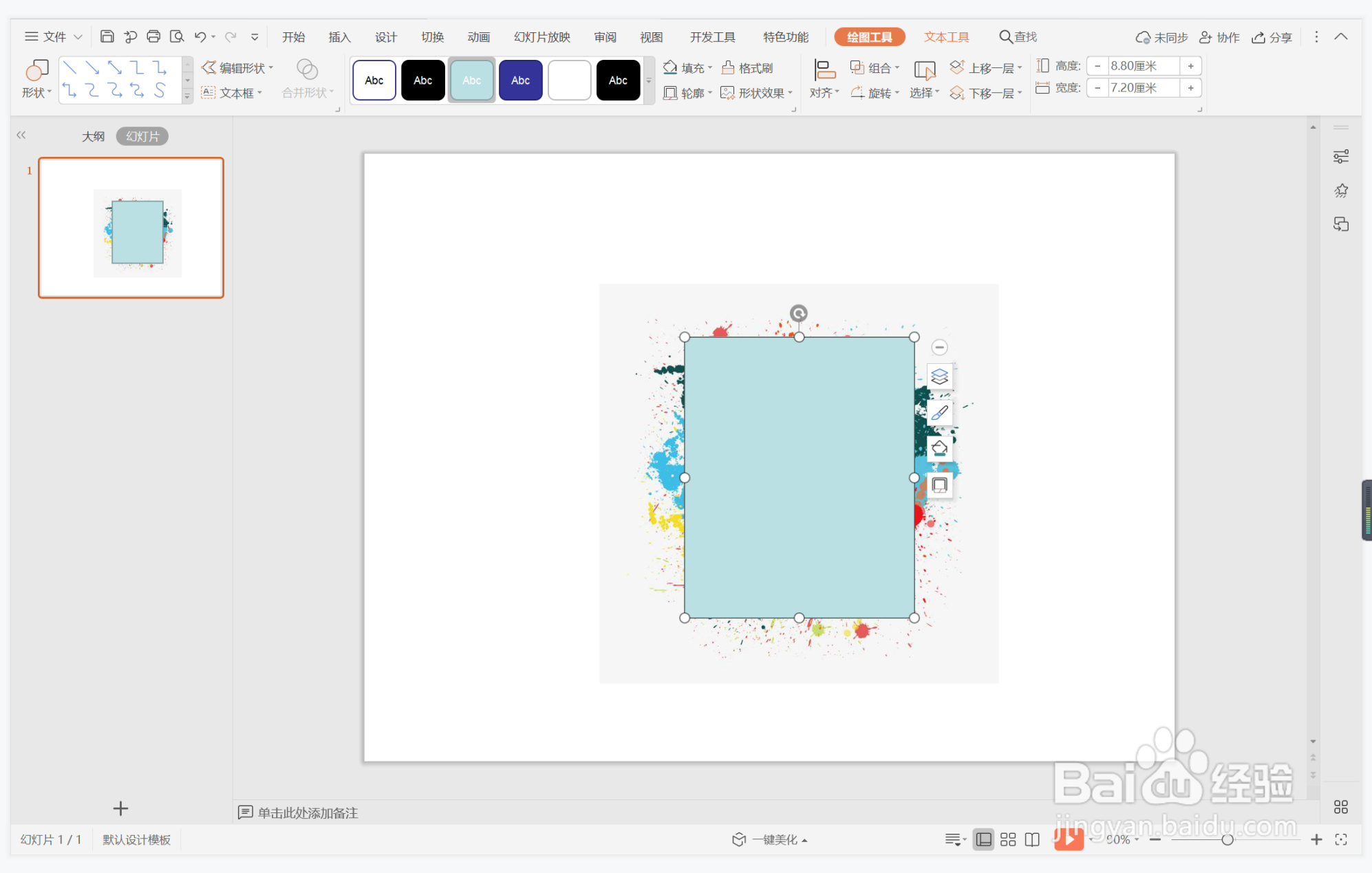Switch to 文本工具 tab

[x=946, y=37]
